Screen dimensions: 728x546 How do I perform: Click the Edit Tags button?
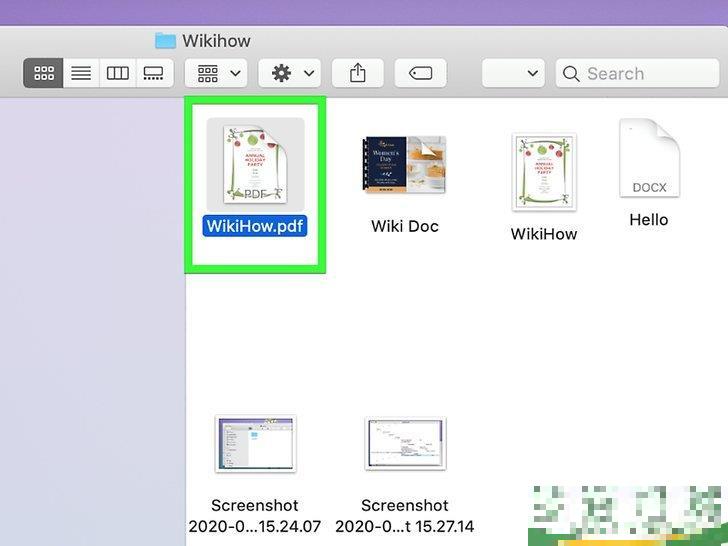pos(420,73)
